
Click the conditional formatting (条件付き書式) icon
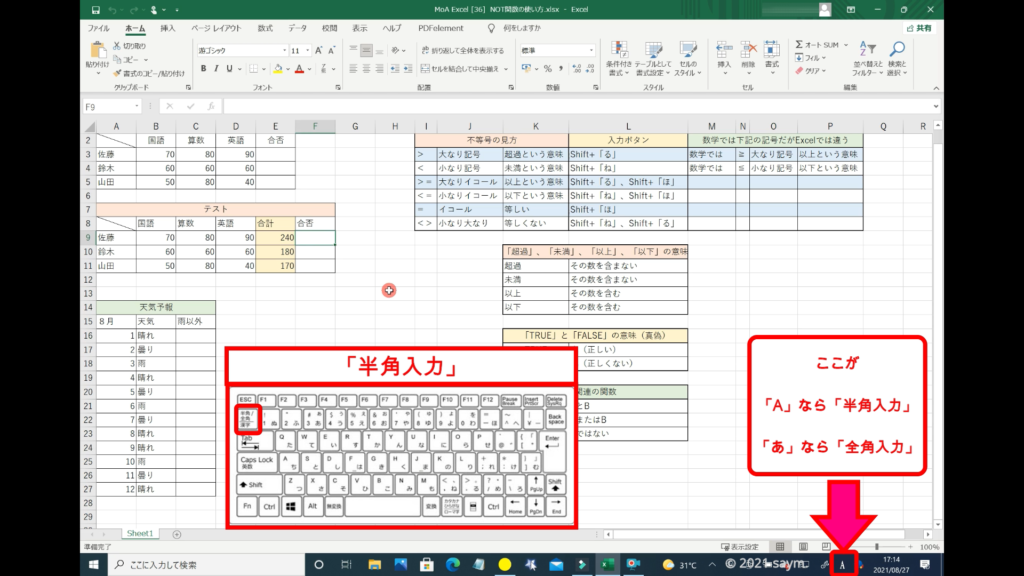(619, 52)
